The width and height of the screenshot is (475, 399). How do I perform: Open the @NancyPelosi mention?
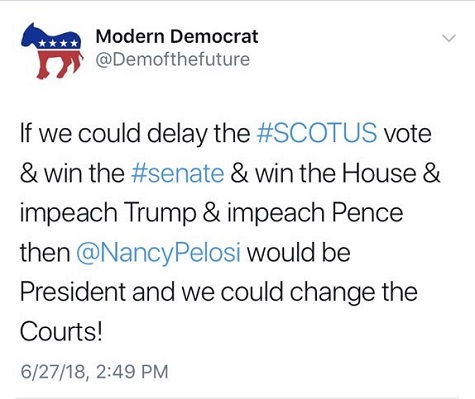(158, 253)
